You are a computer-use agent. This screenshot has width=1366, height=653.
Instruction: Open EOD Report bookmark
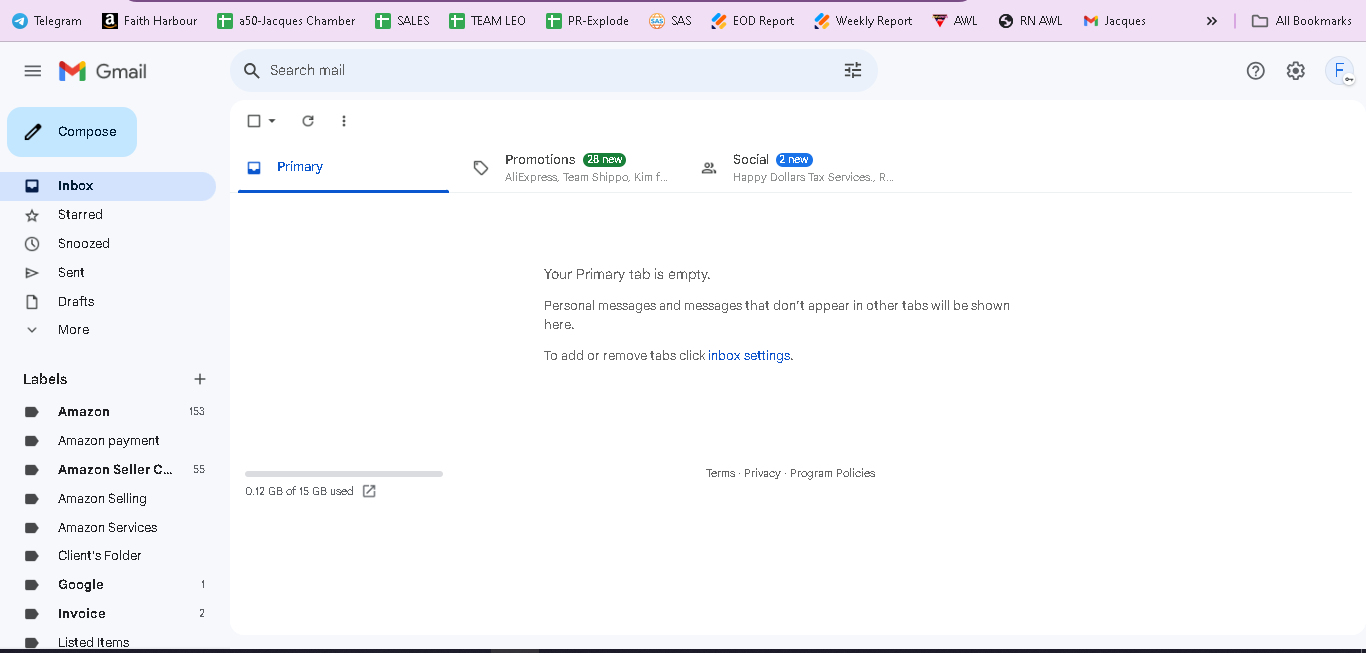[x=753, y=20]
